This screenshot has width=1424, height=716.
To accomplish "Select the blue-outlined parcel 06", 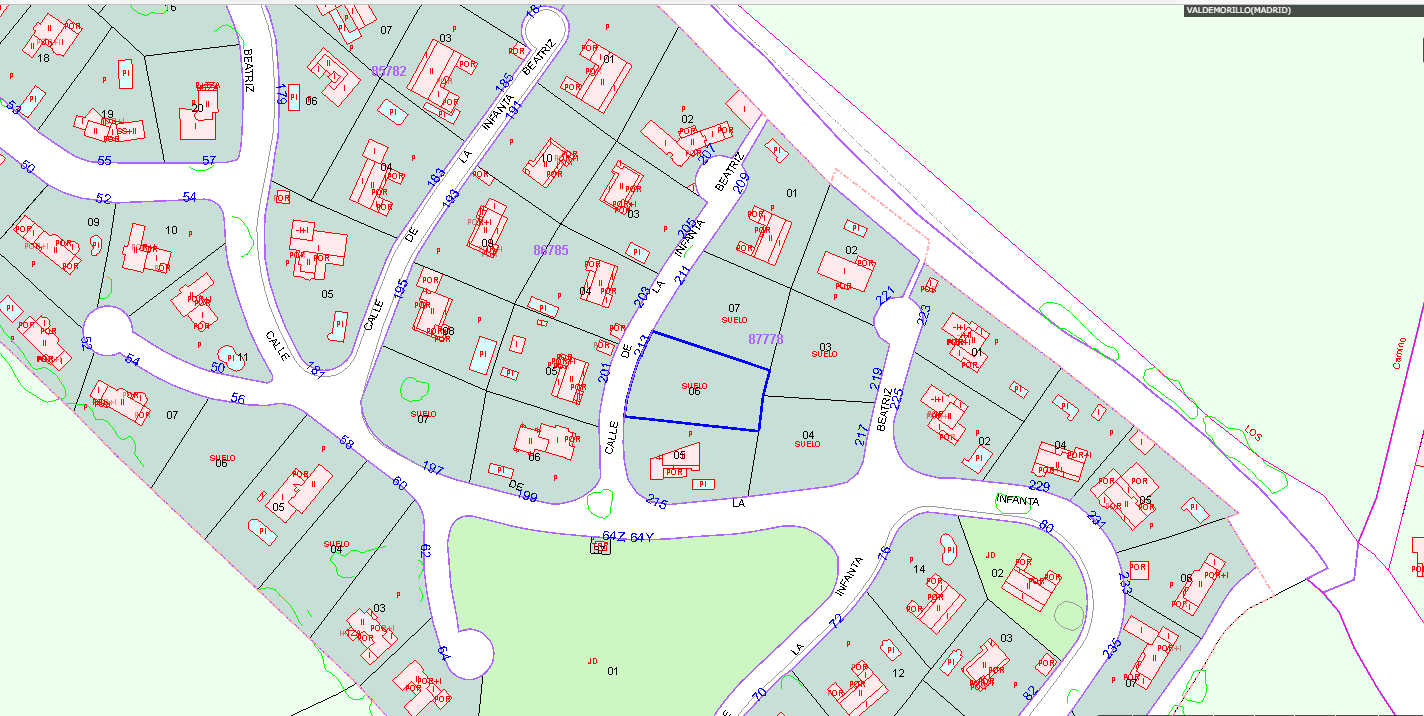I will point(695,390).
